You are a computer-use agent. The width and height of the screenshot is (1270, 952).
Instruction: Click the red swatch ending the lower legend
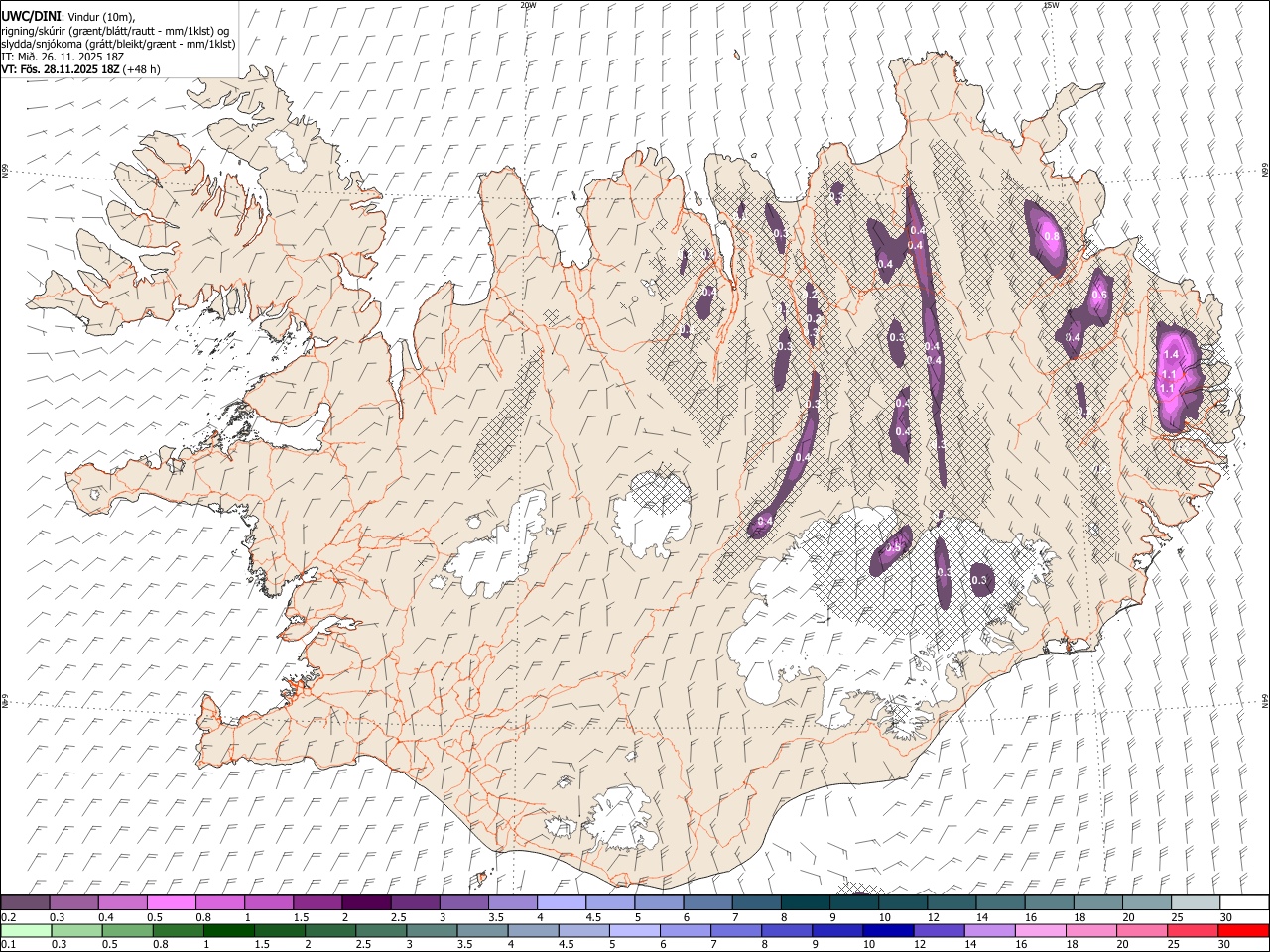click(1244, 930)
